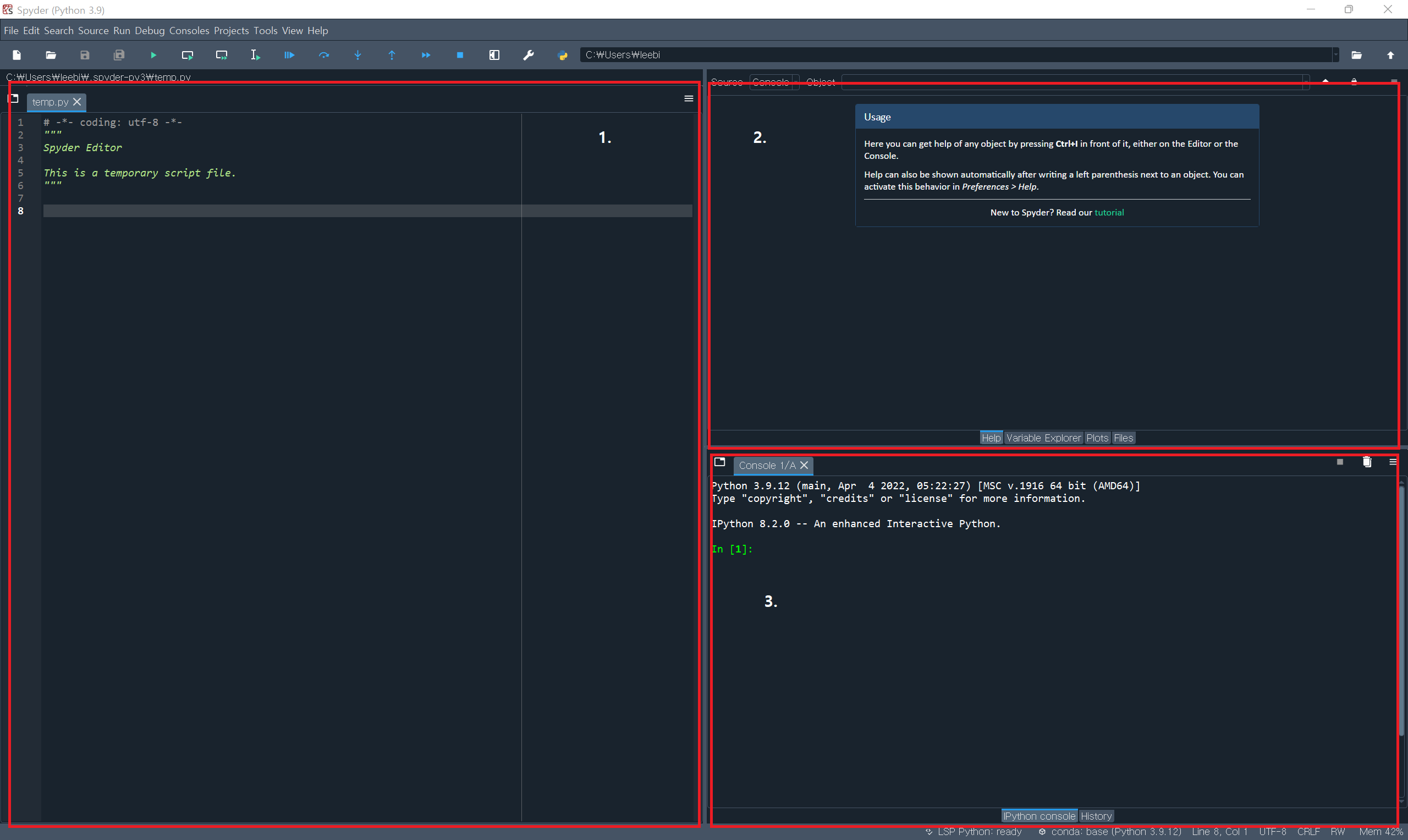Switch to the History tab

pyautogui.click(x=1096, y=816)
